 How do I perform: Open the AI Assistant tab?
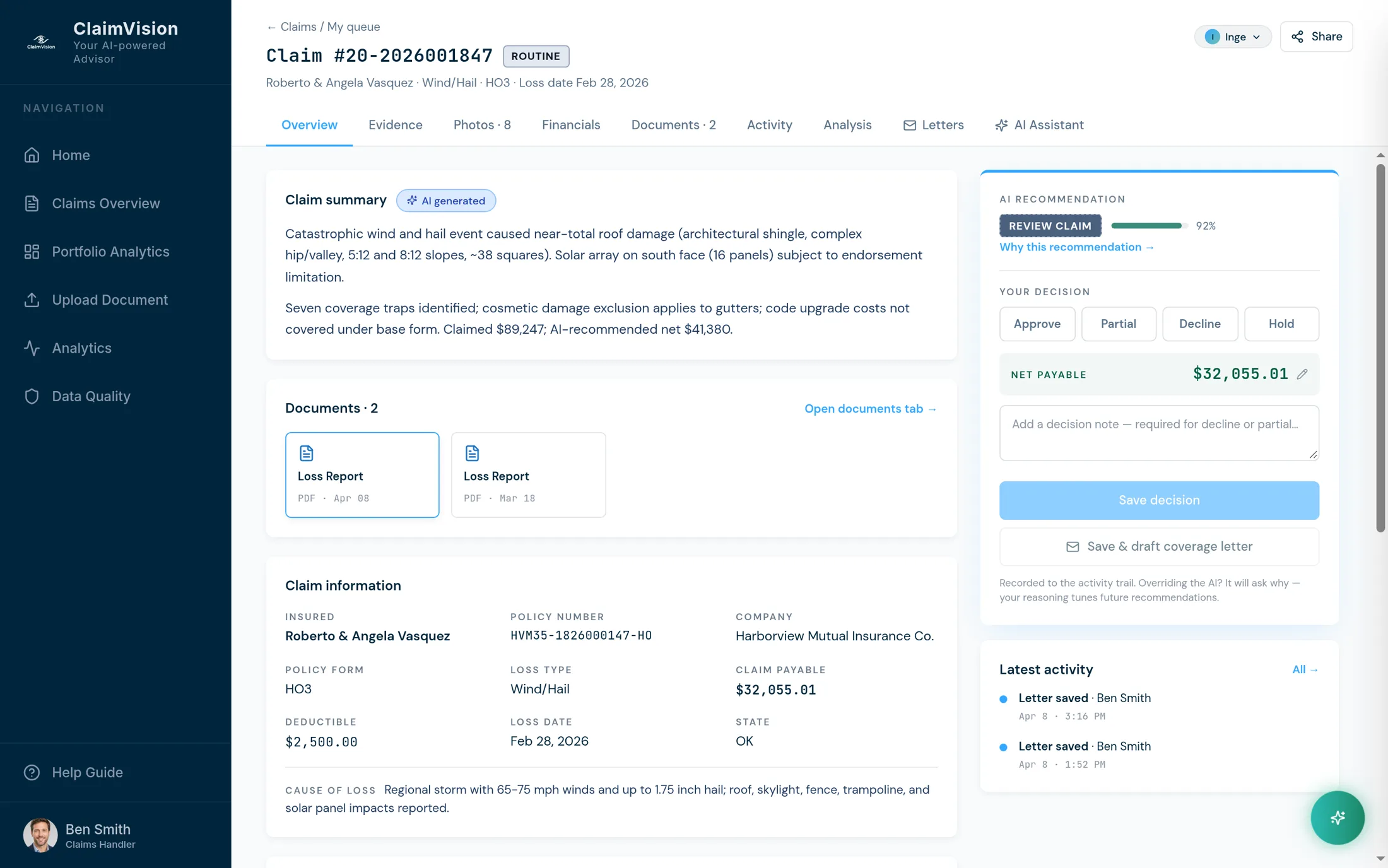click(1039, 125)
